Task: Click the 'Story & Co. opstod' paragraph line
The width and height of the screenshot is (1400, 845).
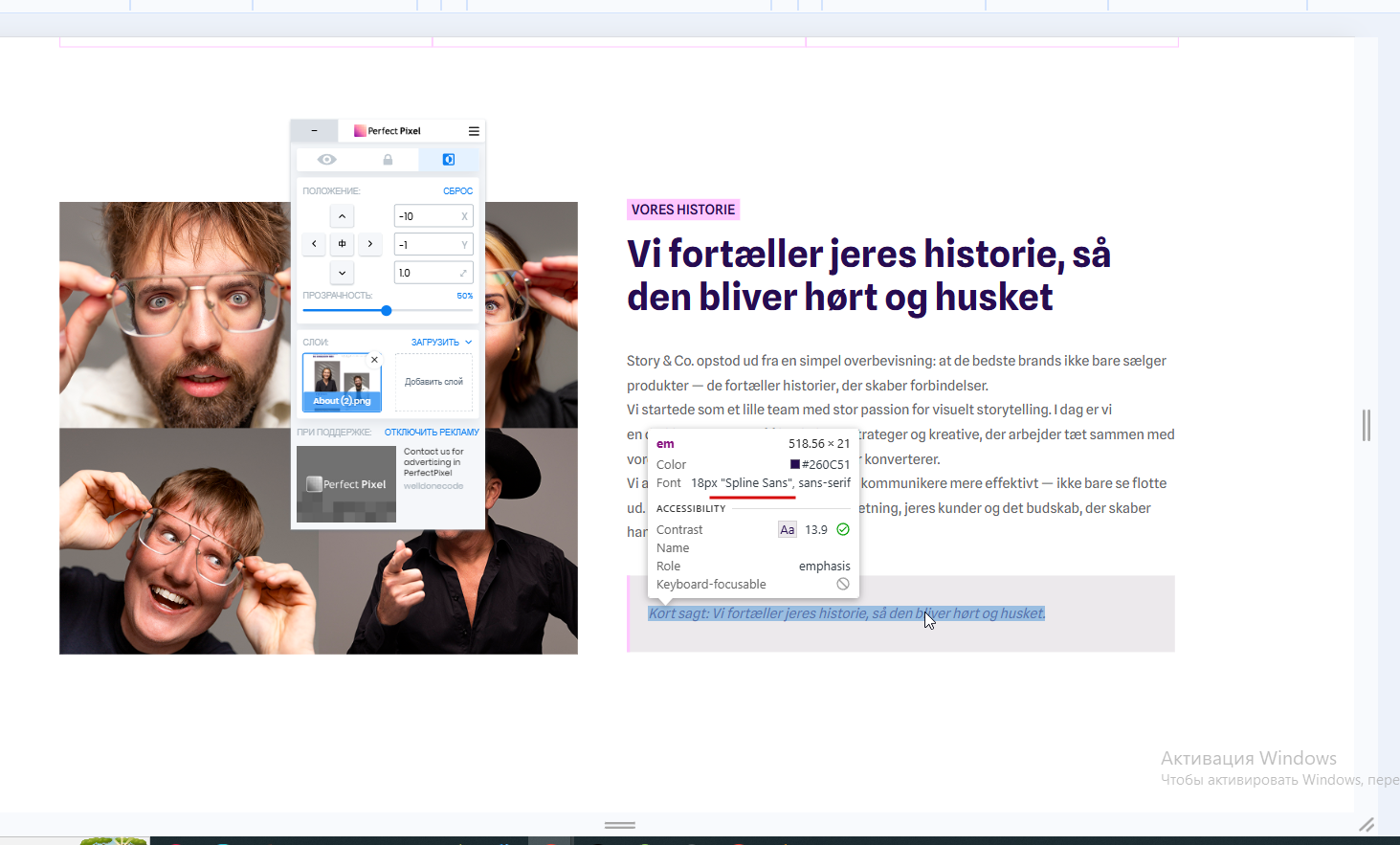Action: pyautogui.click(x=897, y=361)
